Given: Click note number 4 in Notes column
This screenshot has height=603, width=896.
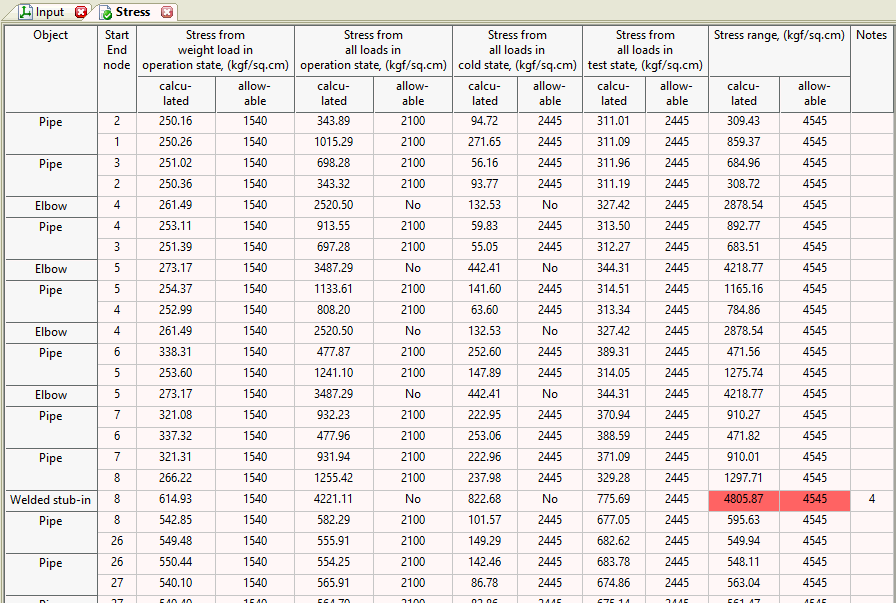Looking at the screenshot, I should (x=871, y=499).
